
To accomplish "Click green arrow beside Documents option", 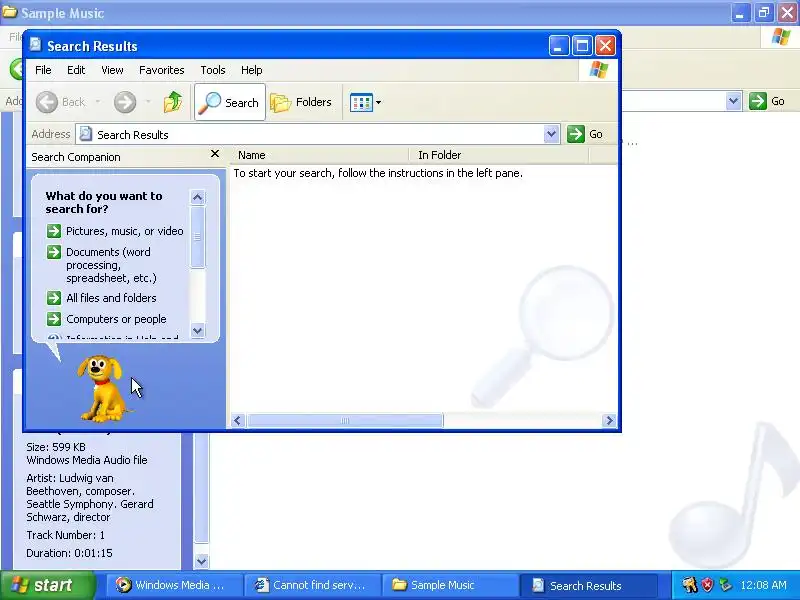I will tap(54, 252).
